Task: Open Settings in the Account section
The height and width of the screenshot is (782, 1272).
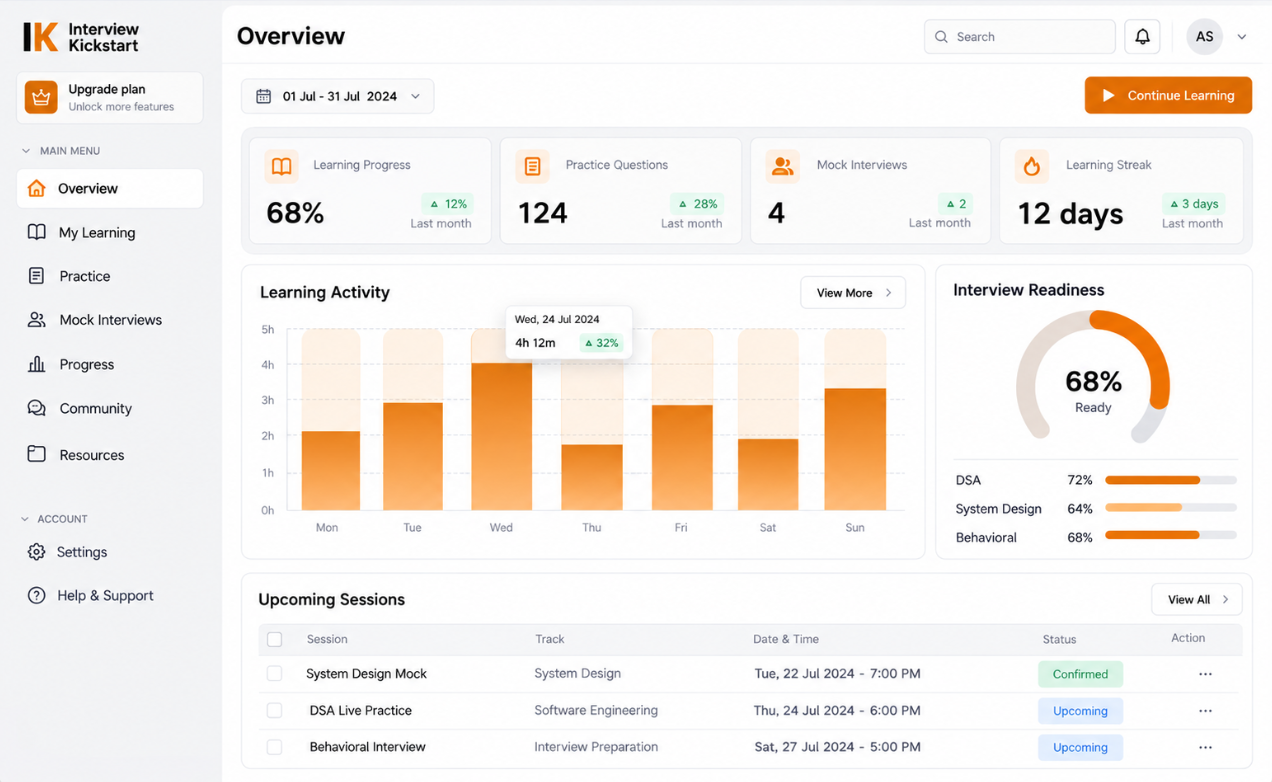Action: coord(110,552)
